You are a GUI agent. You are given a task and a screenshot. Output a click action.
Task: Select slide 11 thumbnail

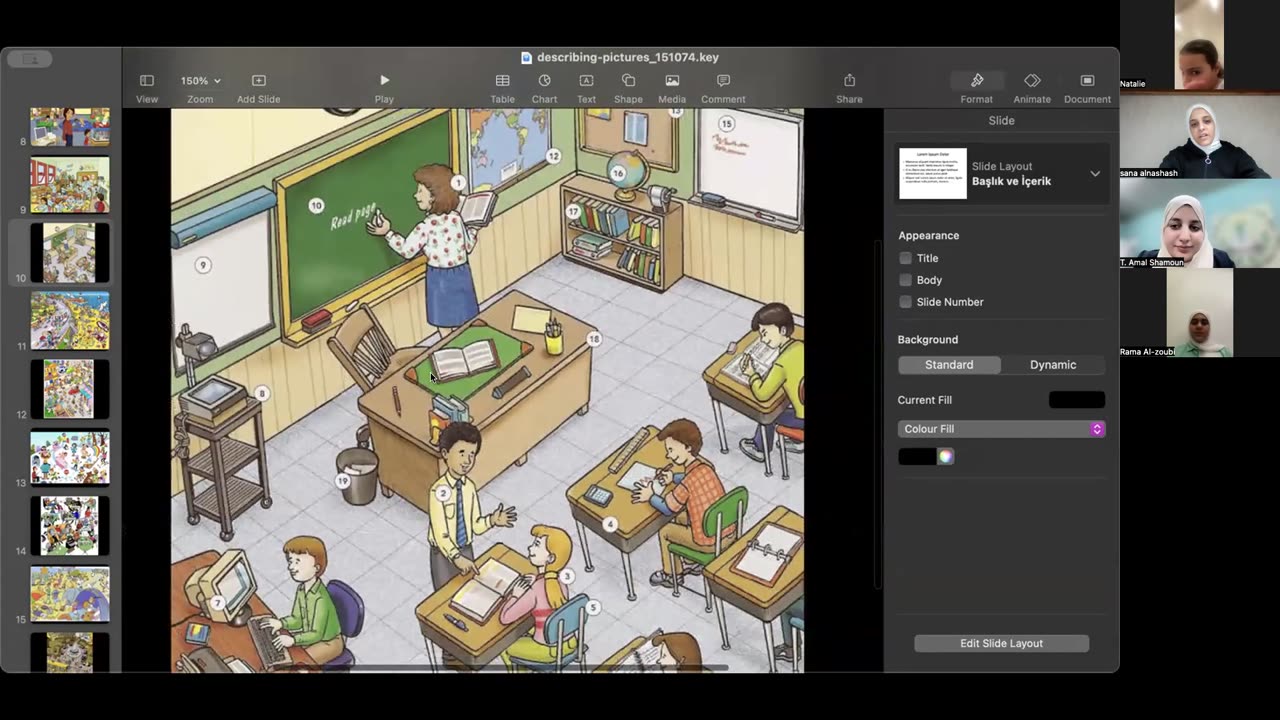70,320
